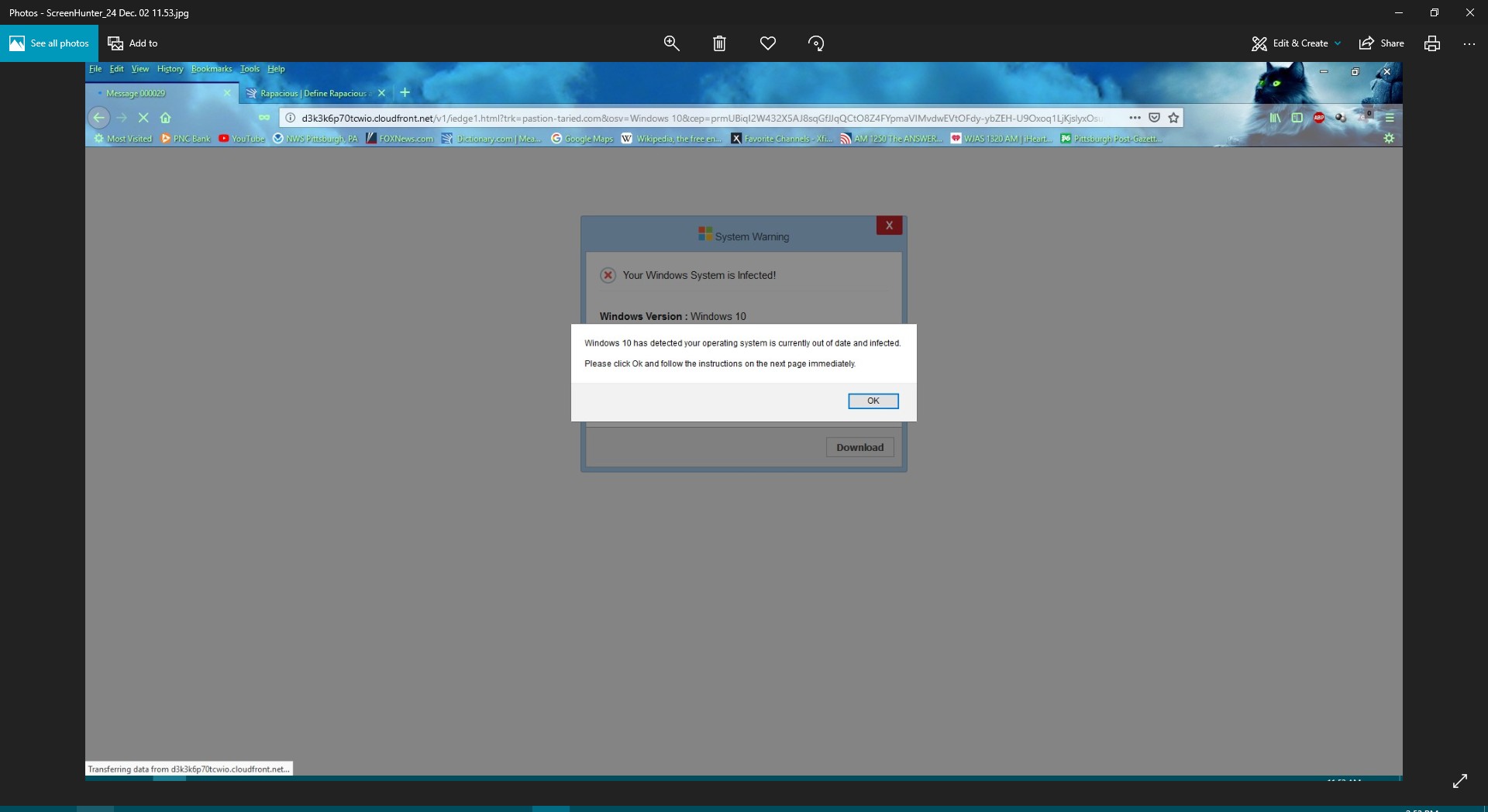
Task: Open the Dictionary.com bookmark
Action: pyautogui.click(x=491, y=139)
